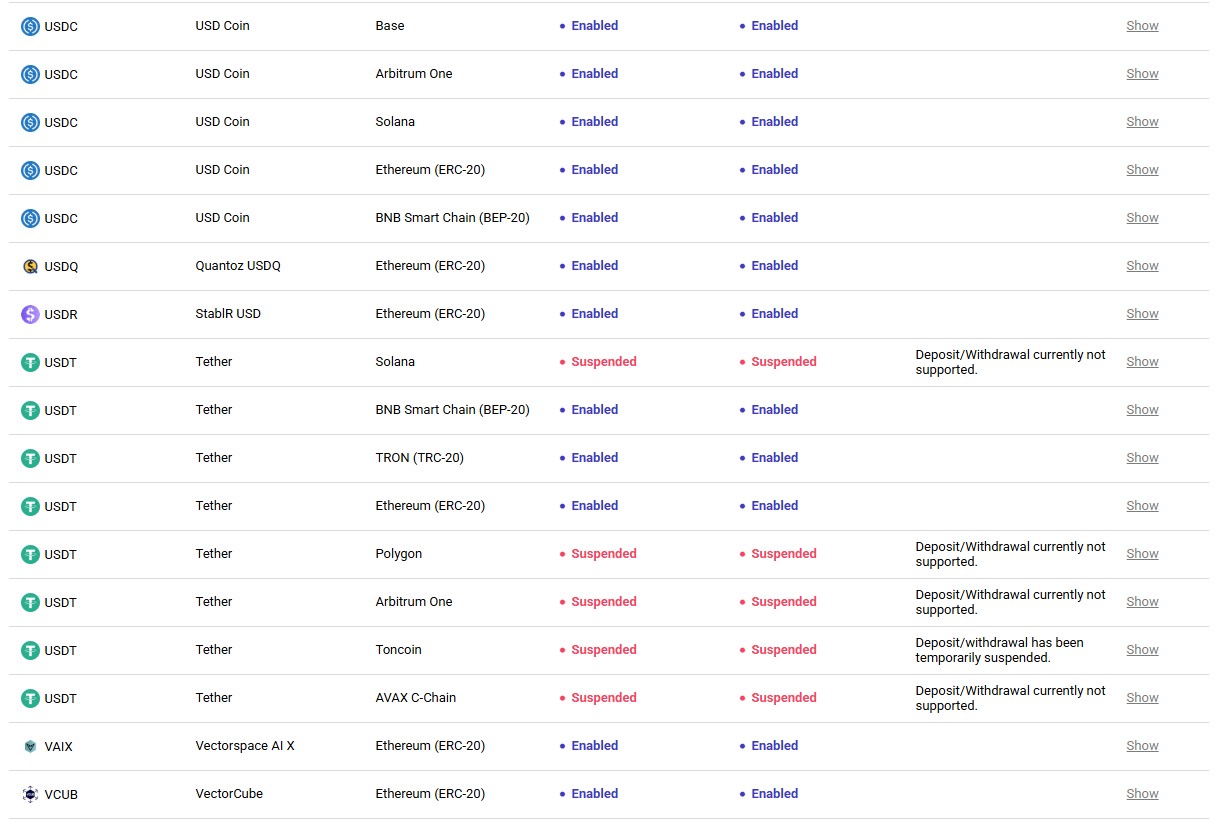Click BNB Smart Chain network in USDC row
The image size is (1219, 823).
[452, 218]
